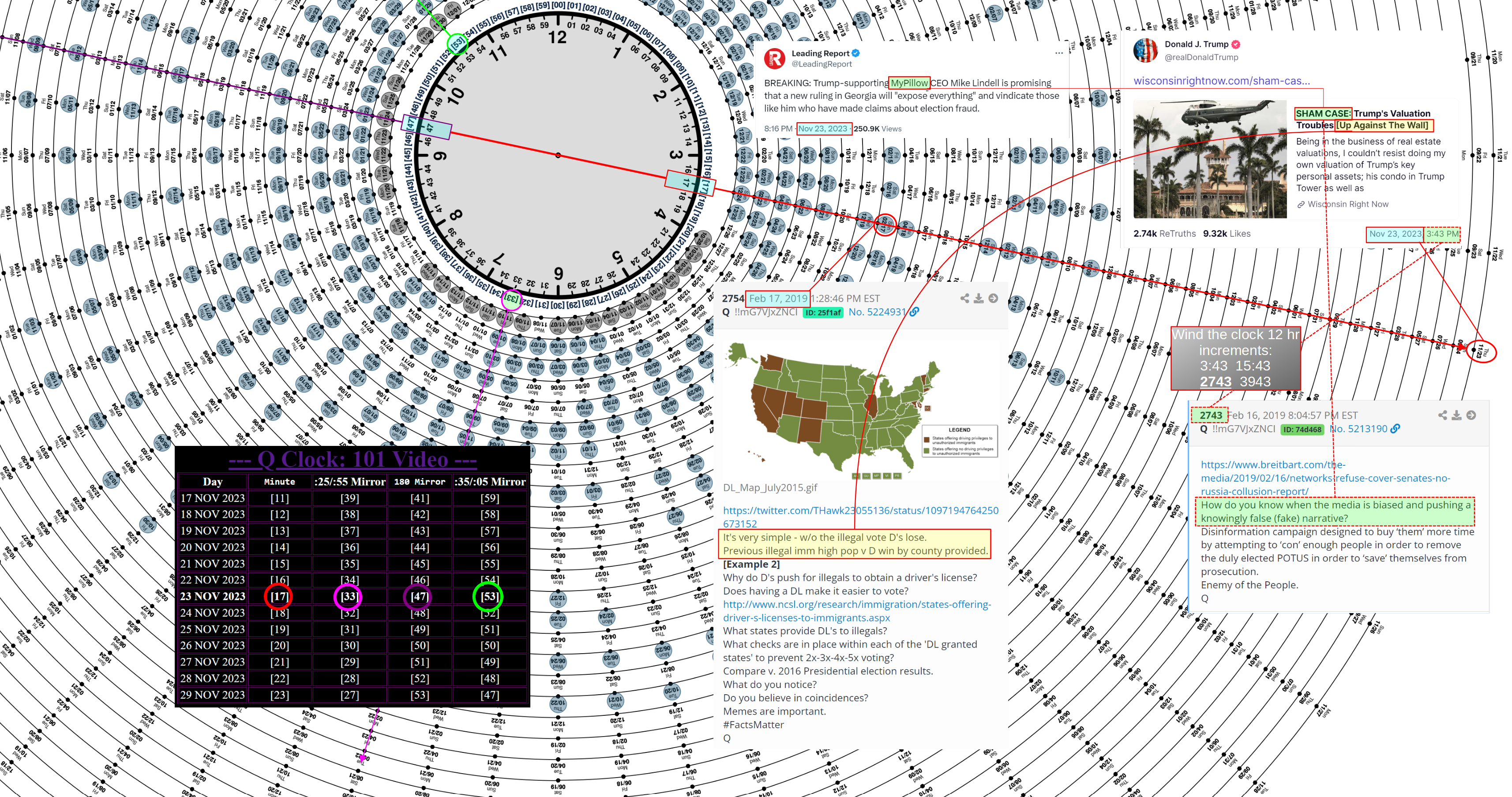Viewport: 1512px width, 797px height.
Task: Click the green ID: 74d468 badge
Action: point(1302,430)
